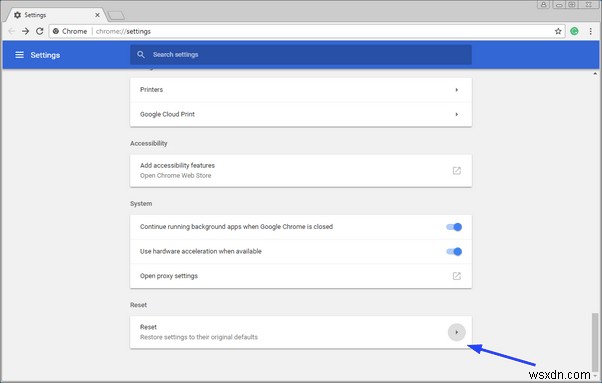
Task: Reload the page with the refresh icon
Action: [x=39, y=31]
